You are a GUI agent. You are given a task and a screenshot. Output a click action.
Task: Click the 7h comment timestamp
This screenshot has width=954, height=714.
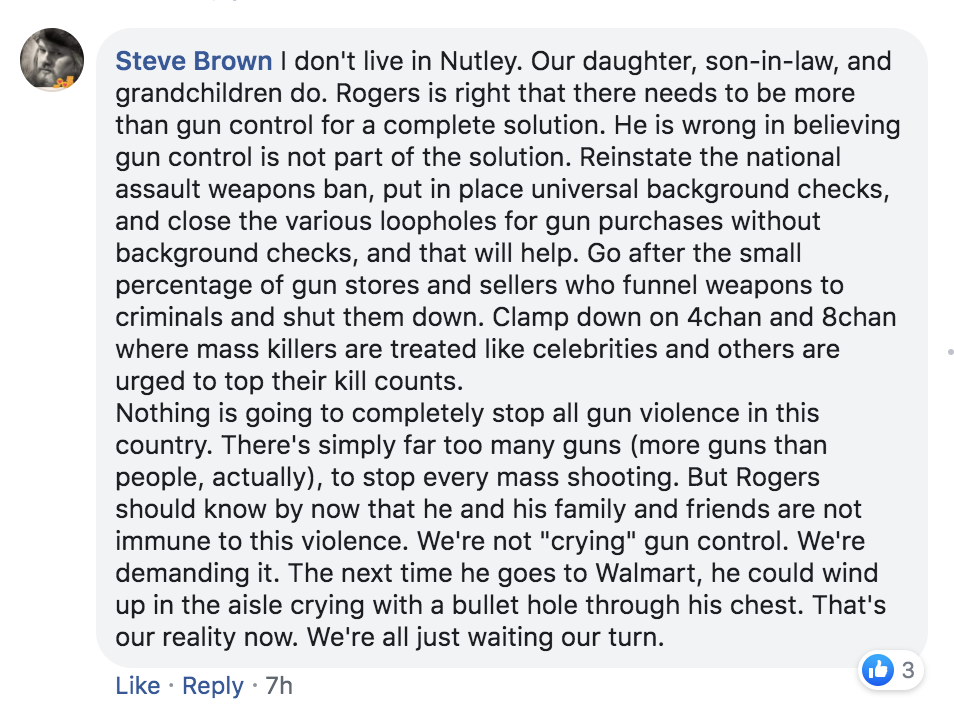tap(278, 685)
